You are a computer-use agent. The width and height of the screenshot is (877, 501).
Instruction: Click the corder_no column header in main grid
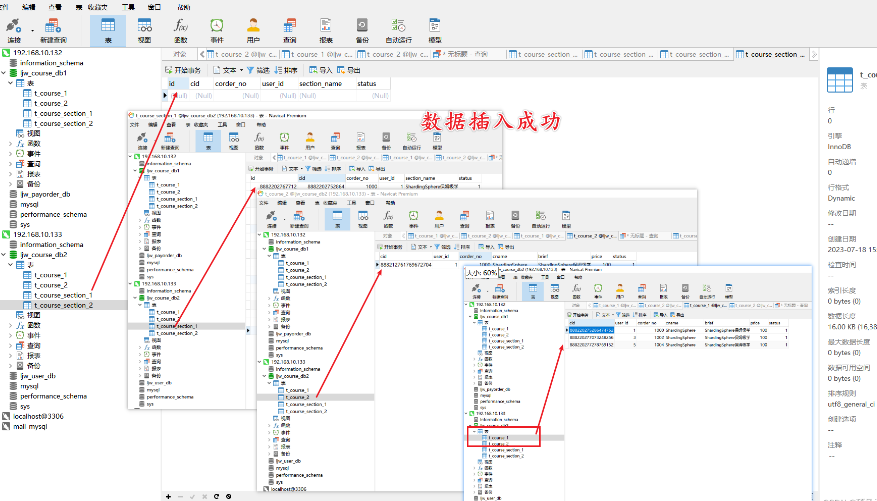click(x=236, y=84)
